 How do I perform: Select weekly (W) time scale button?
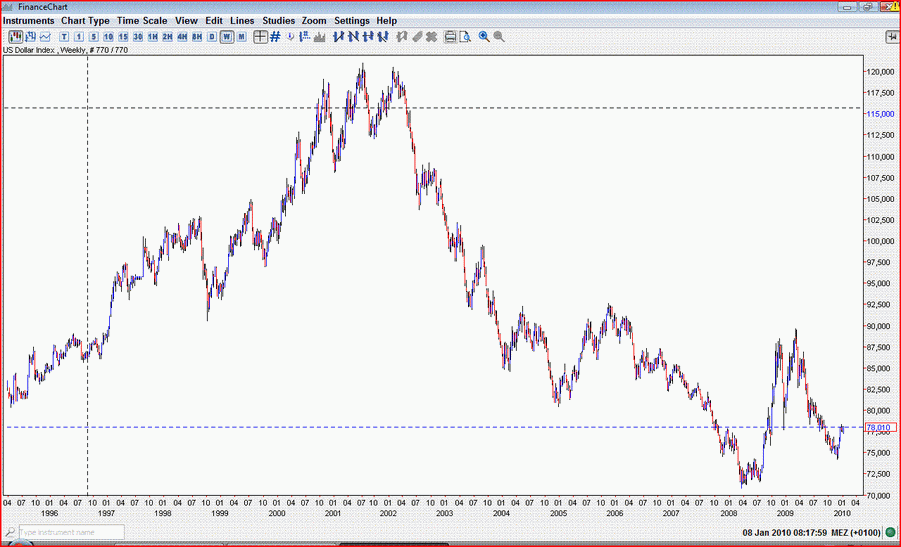[x=227, y=37]
